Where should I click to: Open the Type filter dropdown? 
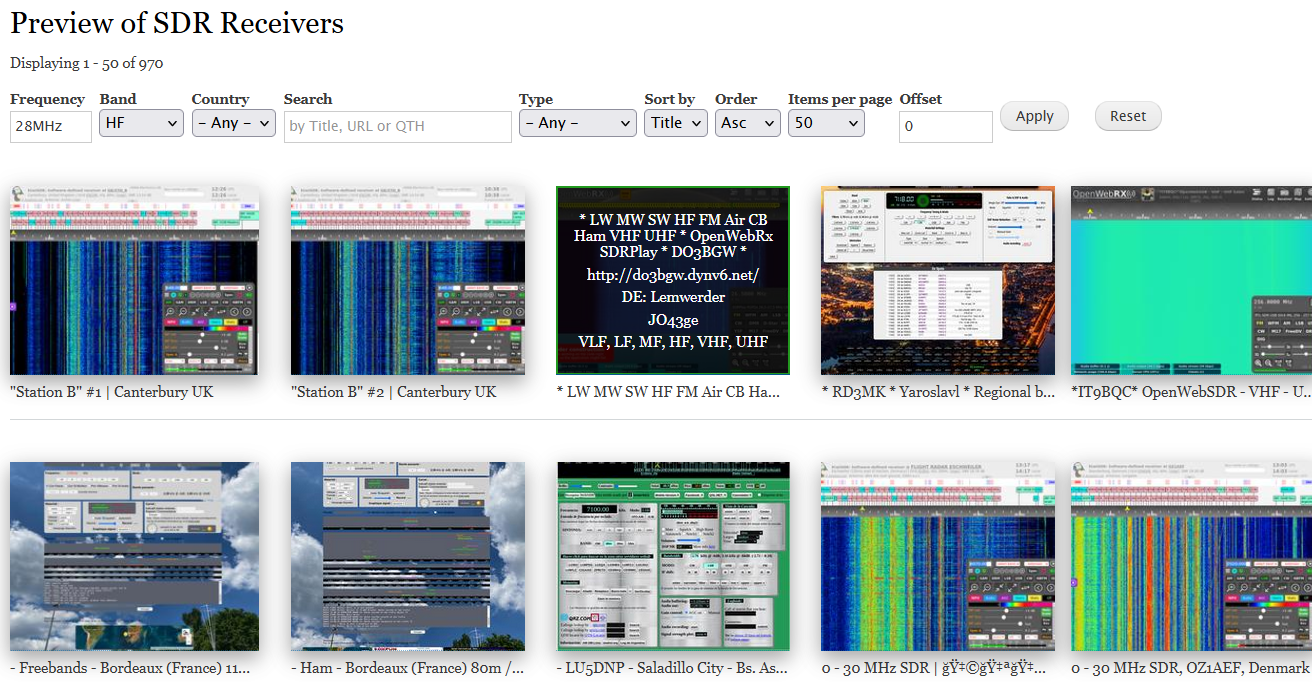[577, 123]
